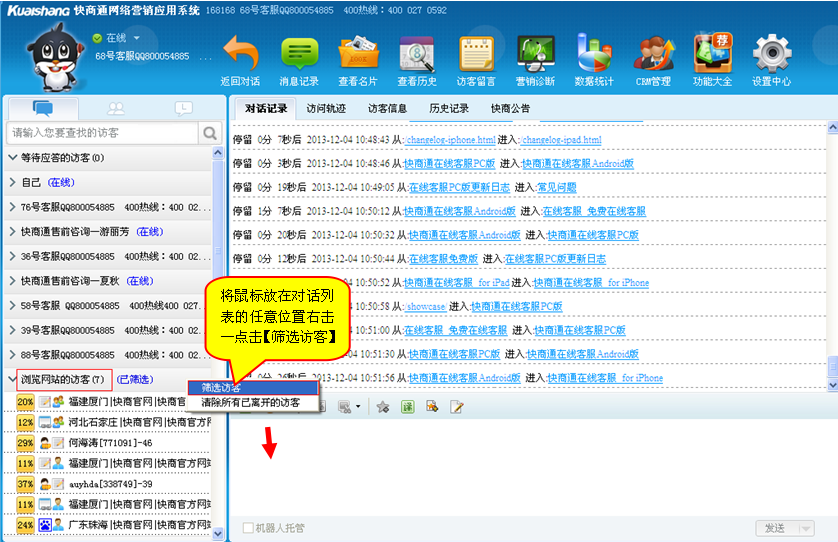
Task: Click the visitor search input field
Action: [x=102, y=133]
